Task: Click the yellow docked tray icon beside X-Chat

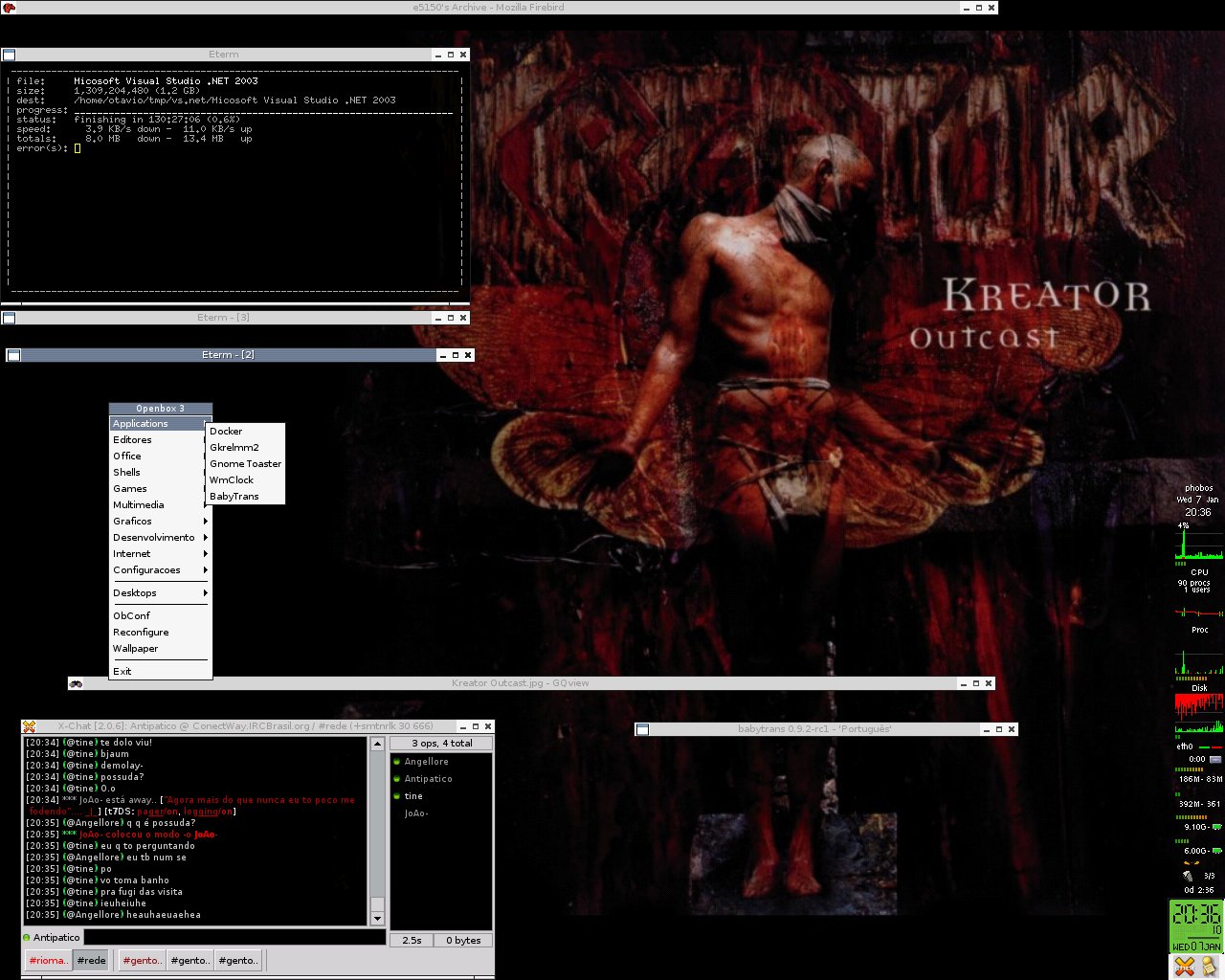Action: [x=1209, y=967]
